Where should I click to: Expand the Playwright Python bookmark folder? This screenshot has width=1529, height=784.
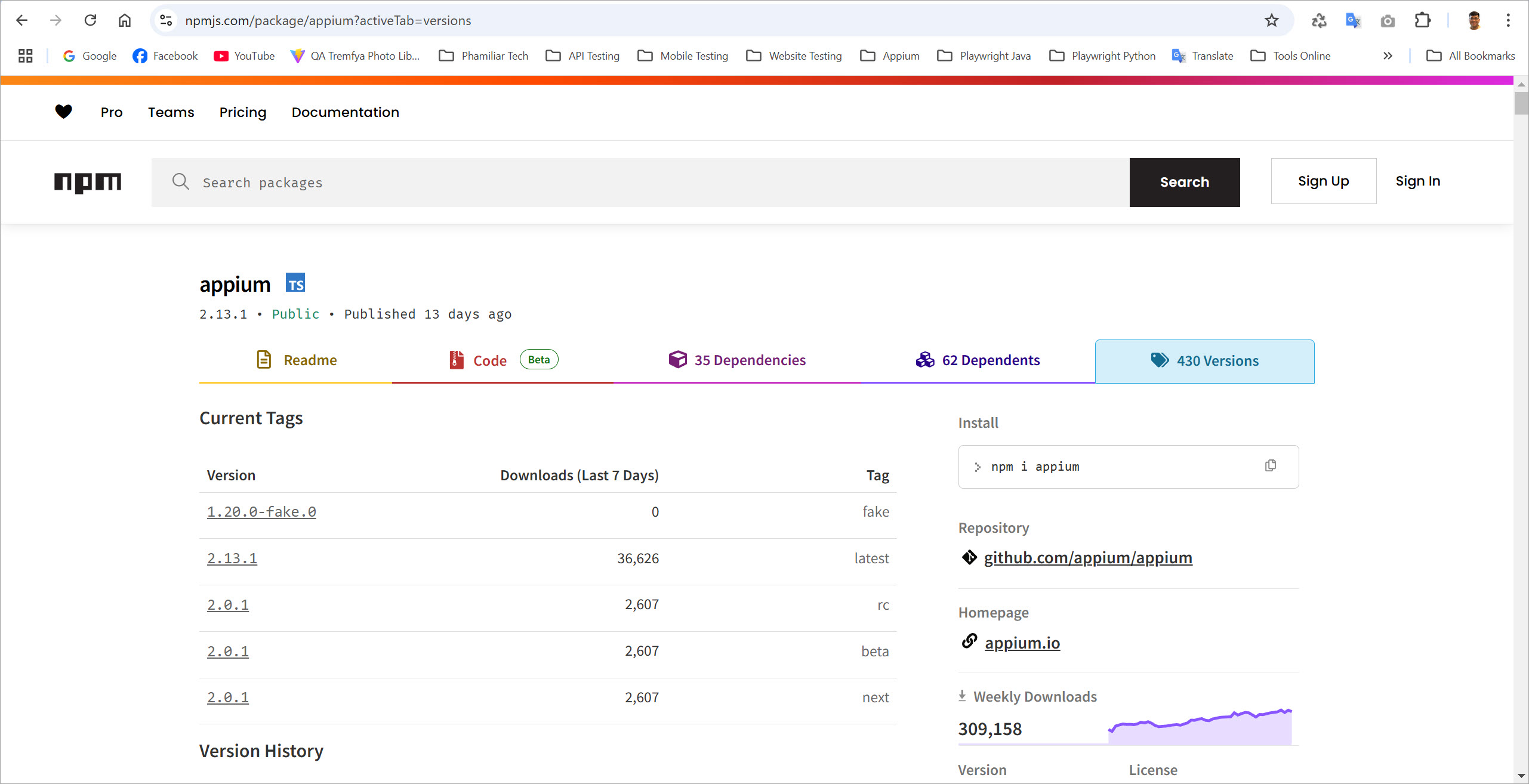1102,55
